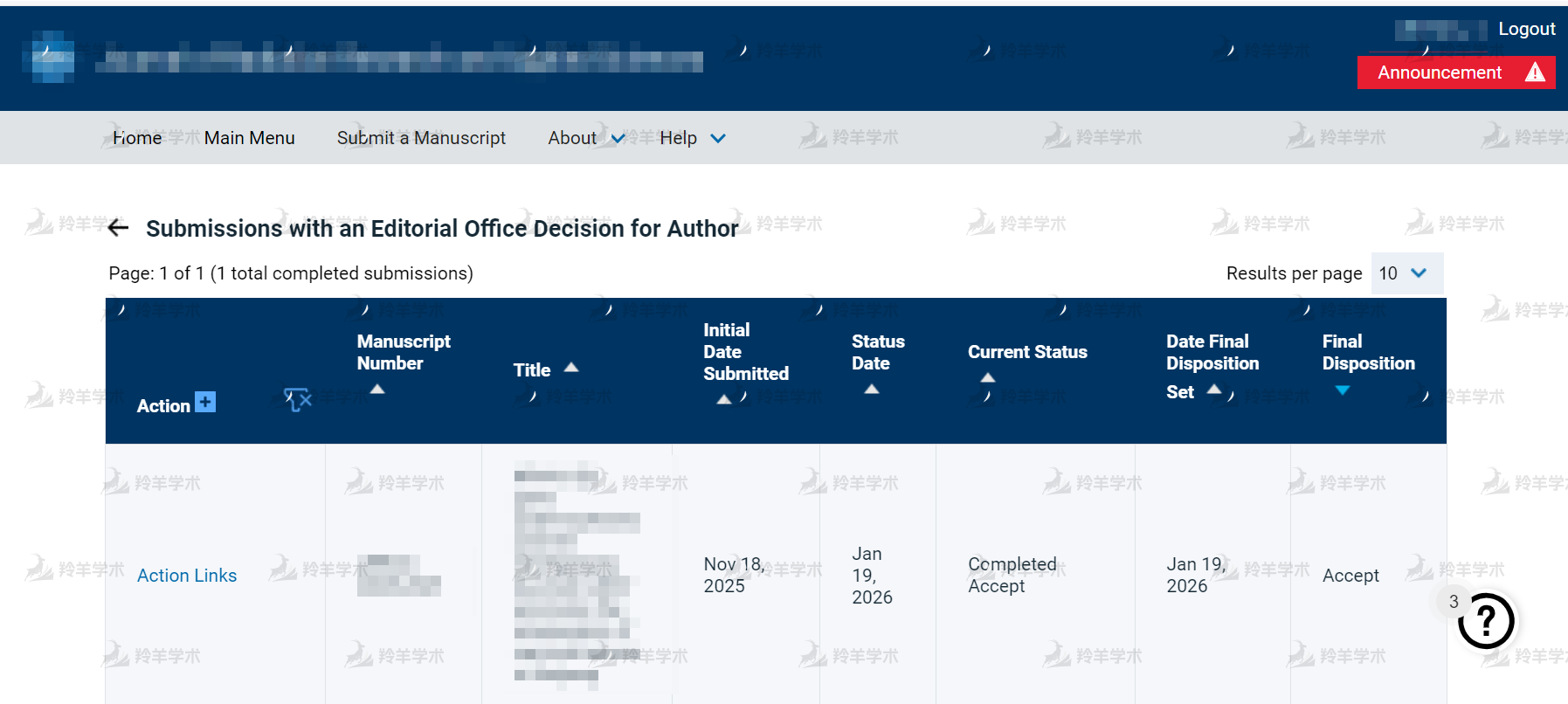Open the help question mark widget
The height and width of the screenshot is (704, 1568).
pos(1485,621)
